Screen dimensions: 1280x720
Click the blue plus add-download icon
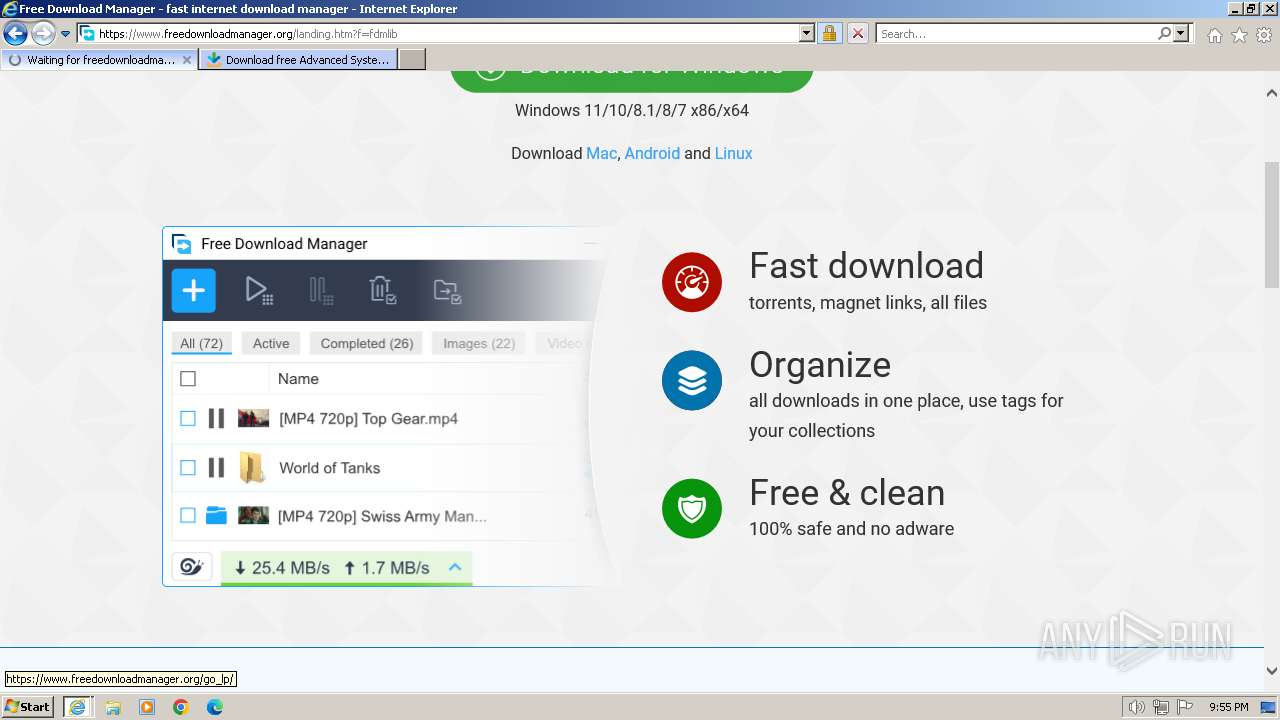pyautogui.click(x=193, y=291)
